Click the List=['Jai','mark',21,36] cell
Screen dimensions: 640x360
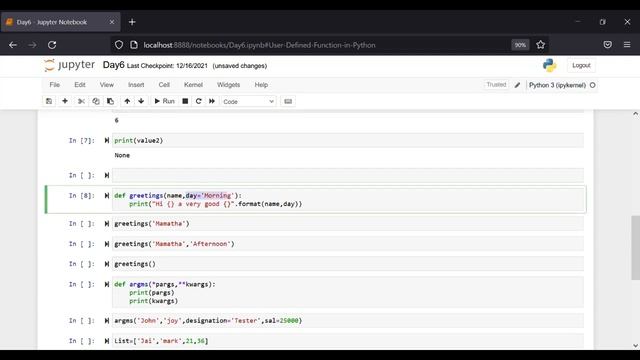[x=348, y=341]
